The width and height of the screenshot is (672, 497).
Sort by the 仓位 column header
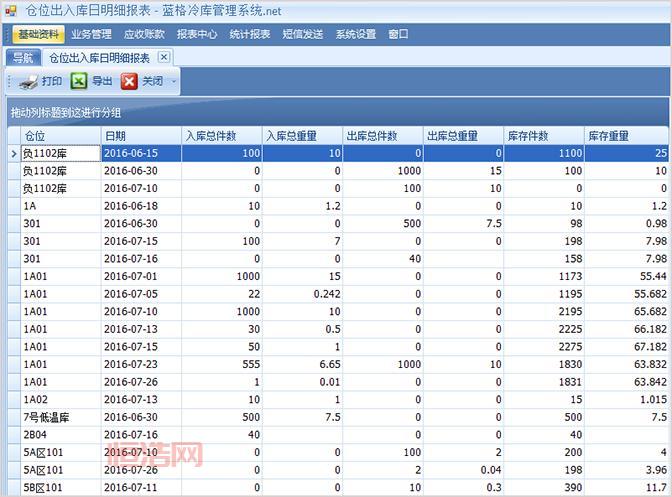click(59, 136)
